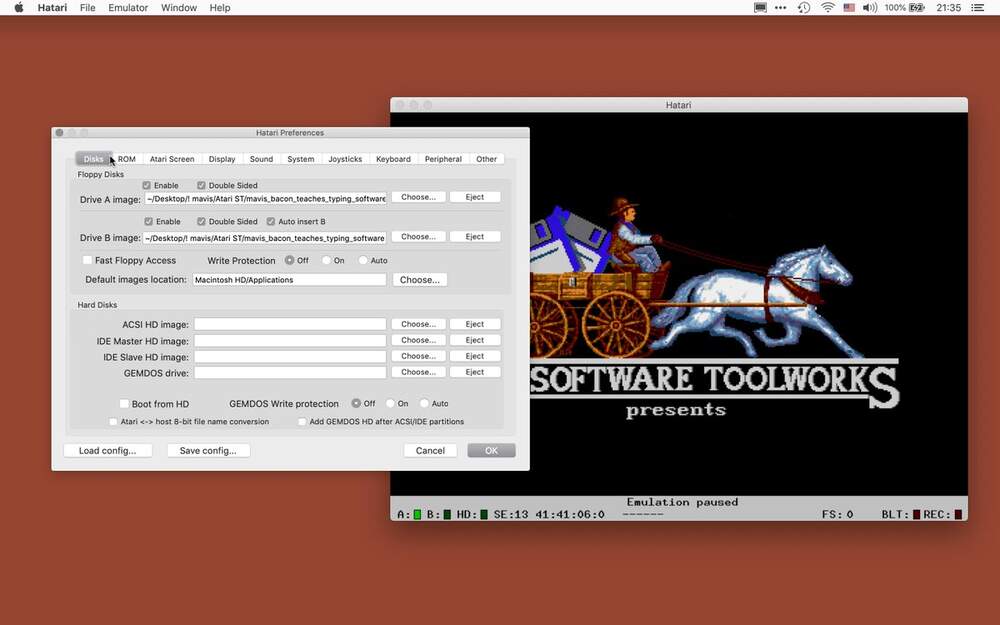This screenshot has height=625, width=1000.
Task: Click the BLT: indicator in Hatari status bar
Action: tap(916, 514)
